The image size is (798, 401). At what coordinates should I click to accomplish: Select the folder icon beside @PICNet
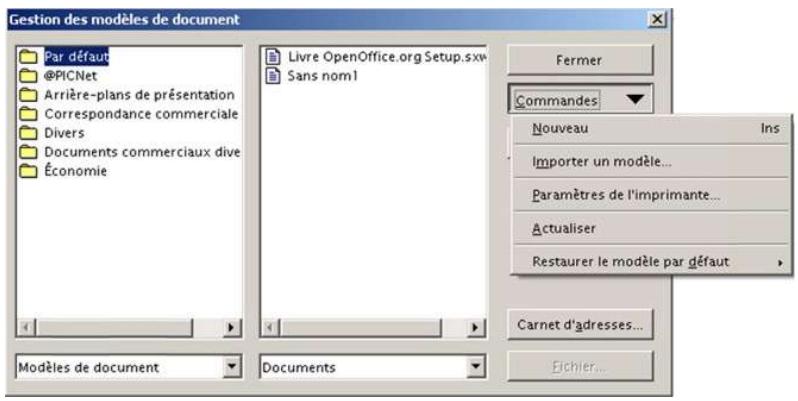[28, 76]
